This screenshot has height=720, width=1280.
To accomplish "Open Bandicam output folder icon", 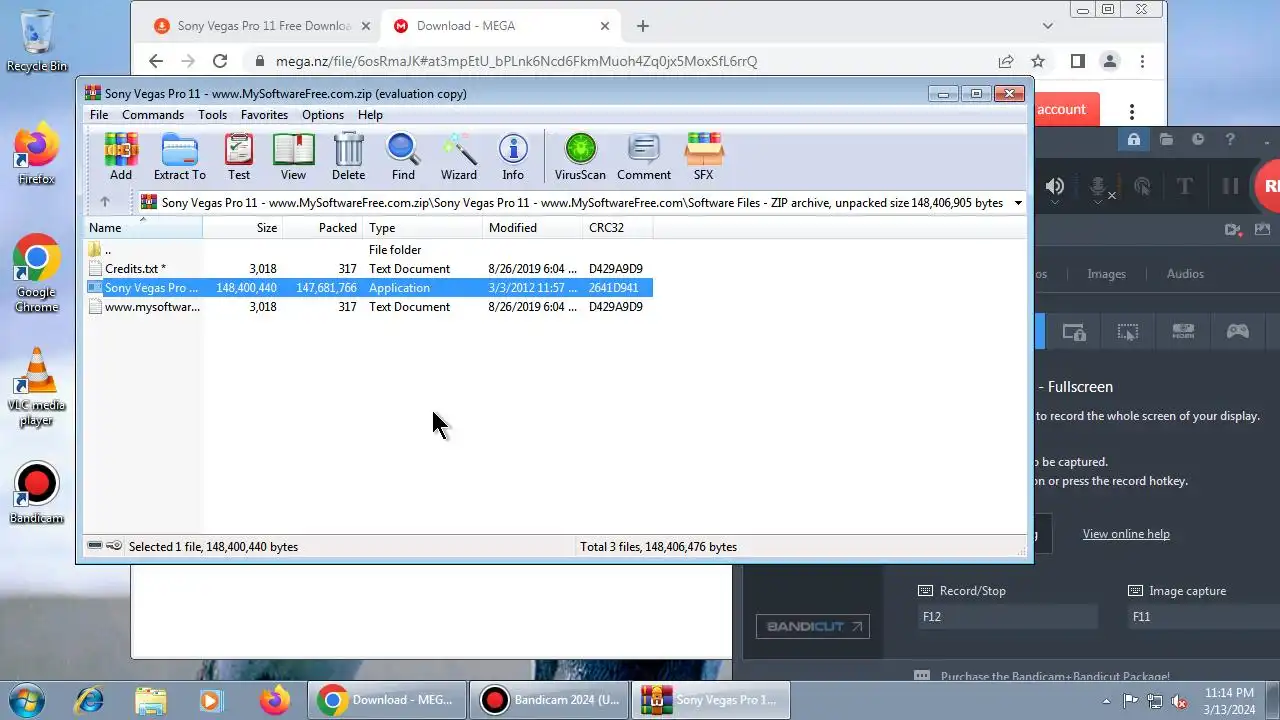I will (x=1166, y=140).
